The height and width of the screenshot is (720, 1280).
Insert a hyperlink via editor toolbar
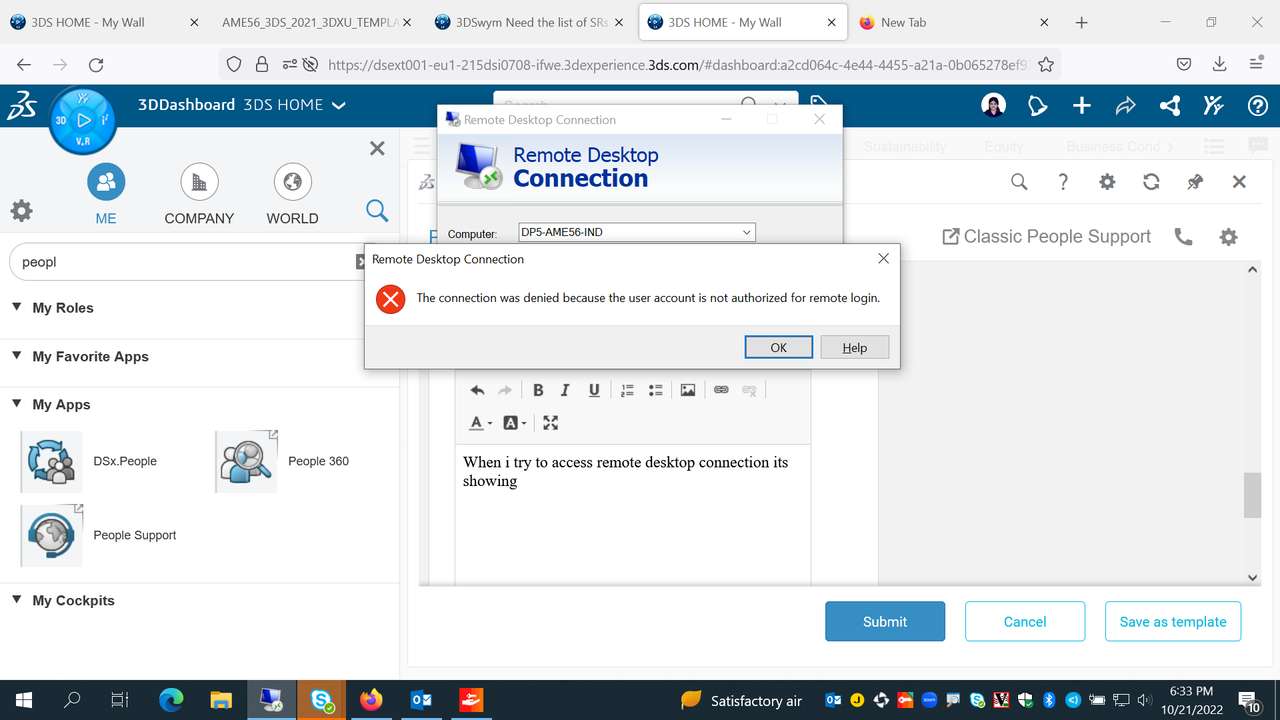(721, 390)
